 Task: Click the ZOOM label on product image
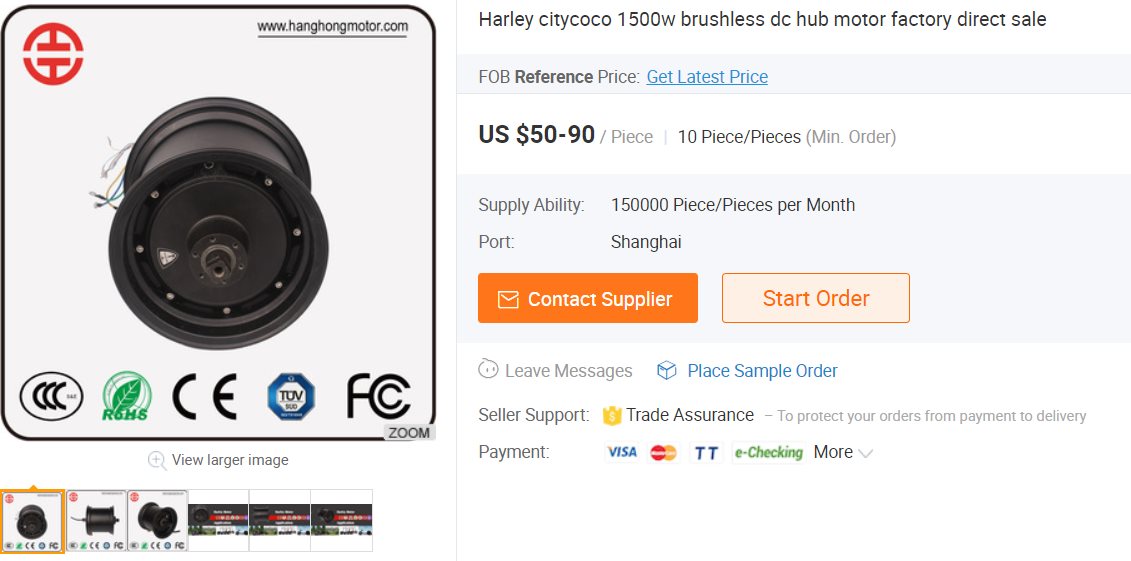click(x=409, y=433)
